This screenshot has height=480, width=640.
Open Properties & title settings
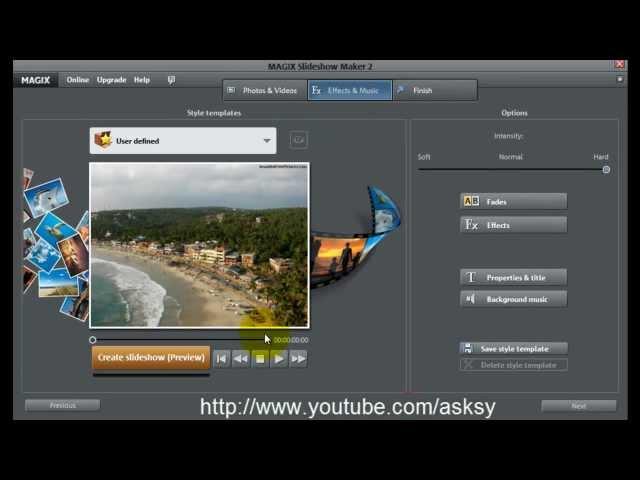[513, 277]
